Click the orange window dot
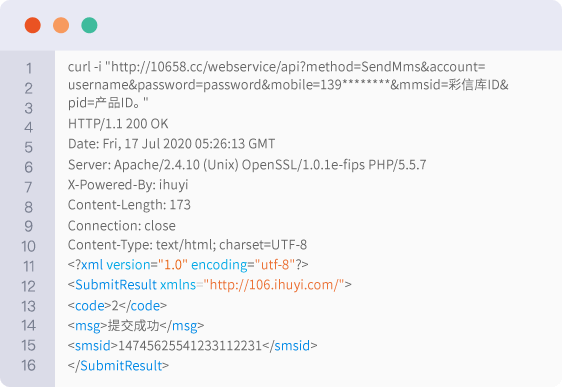 pos(61,25)
